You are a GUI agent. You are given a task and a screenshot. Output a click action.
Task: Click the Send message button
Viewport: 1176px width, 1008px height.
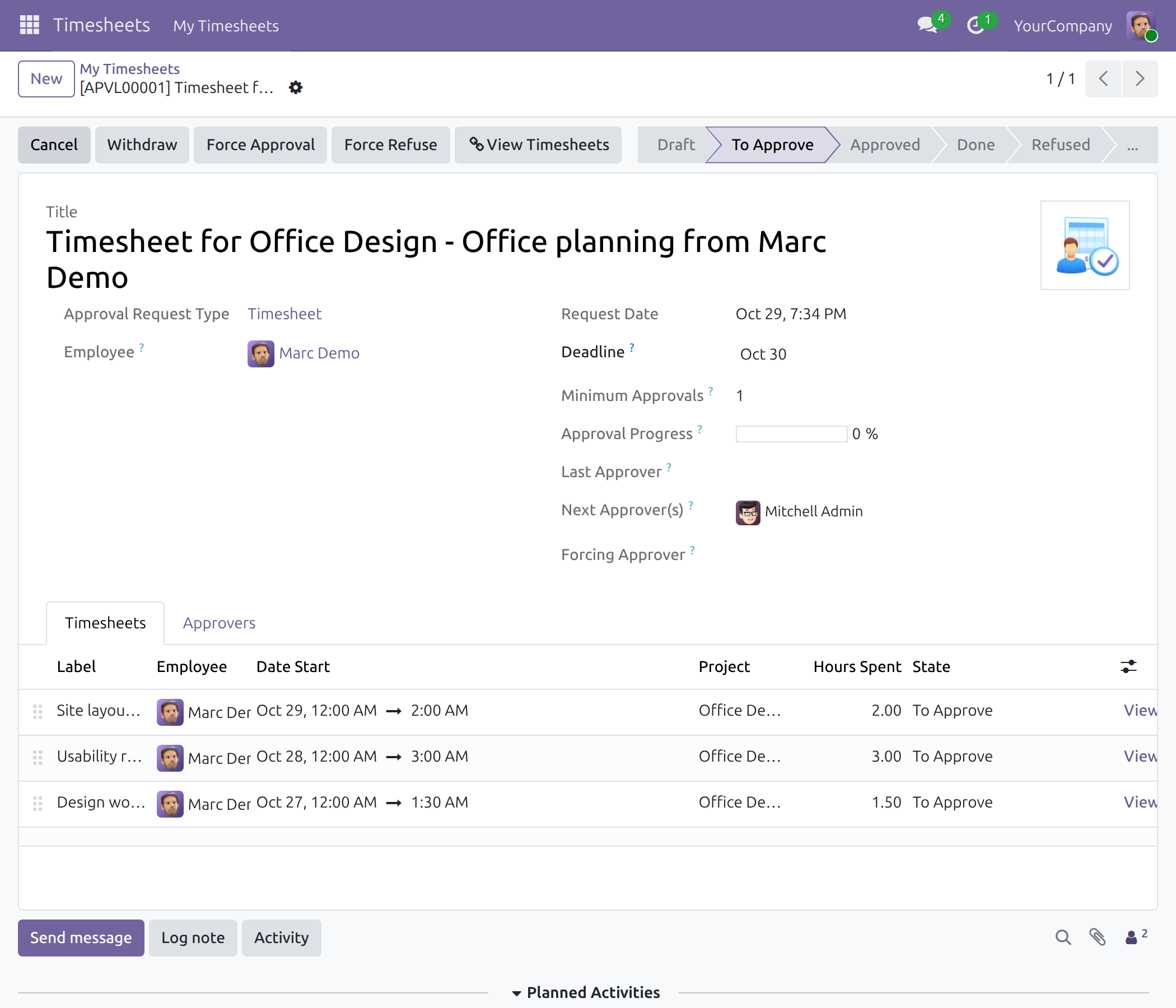click(81, 937)
